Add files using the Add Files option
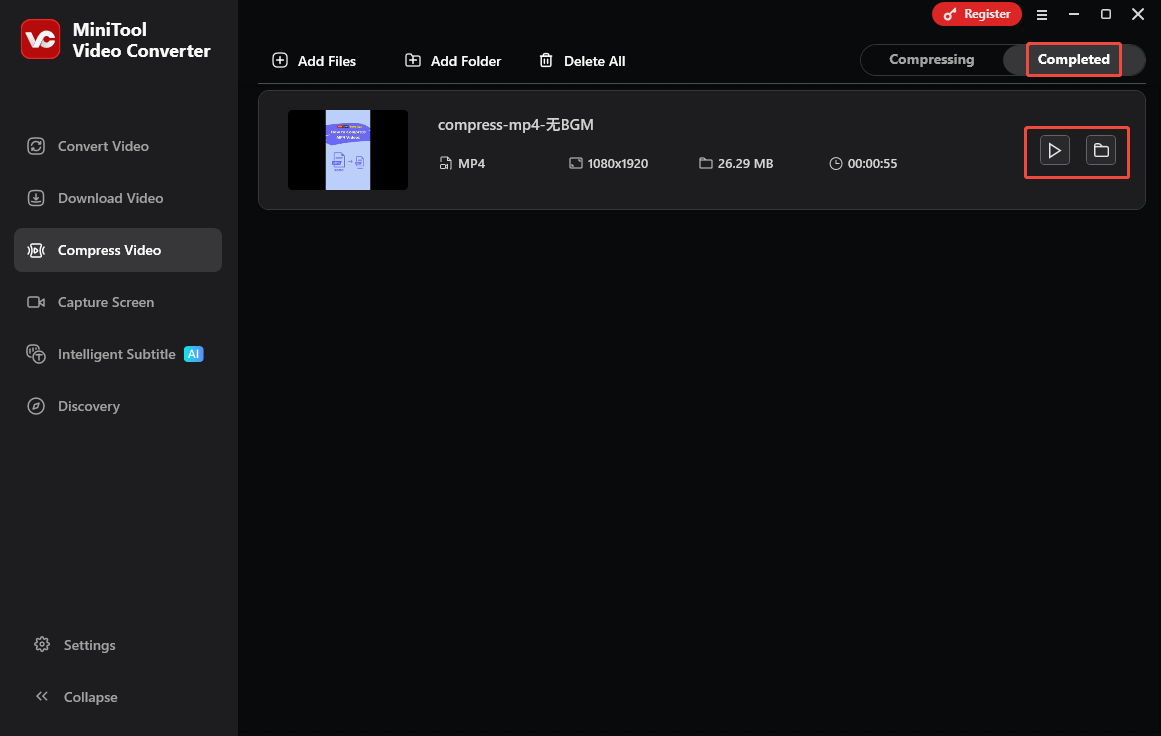The width and height of the screenshot is (1161, 736). 314,61
